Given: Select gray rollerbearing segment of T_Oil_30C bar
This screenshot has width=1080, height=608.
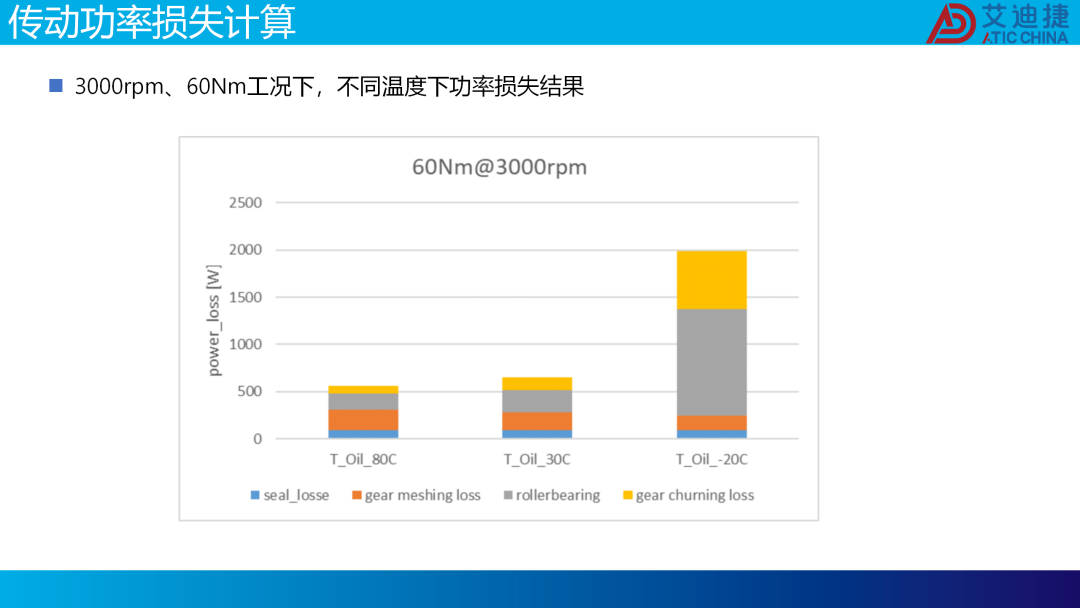Looking at the screenshot, I should (537, 401).
